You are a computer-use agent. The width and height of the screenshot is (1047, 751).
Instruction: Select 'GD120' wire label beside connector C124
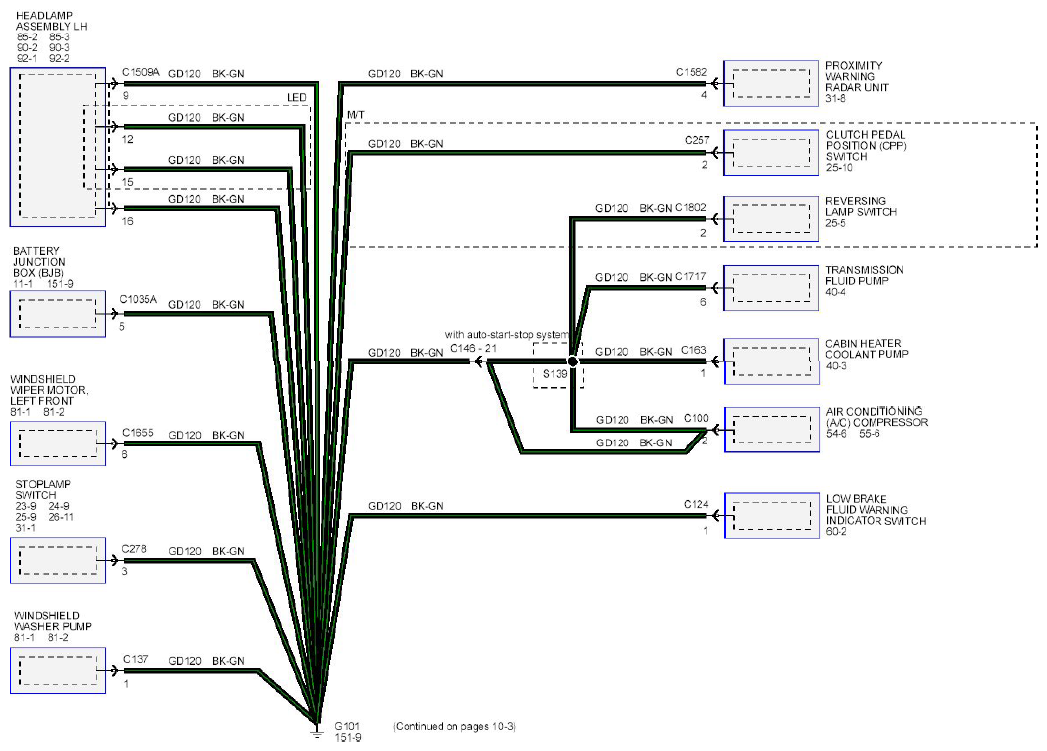click(385, 506)
